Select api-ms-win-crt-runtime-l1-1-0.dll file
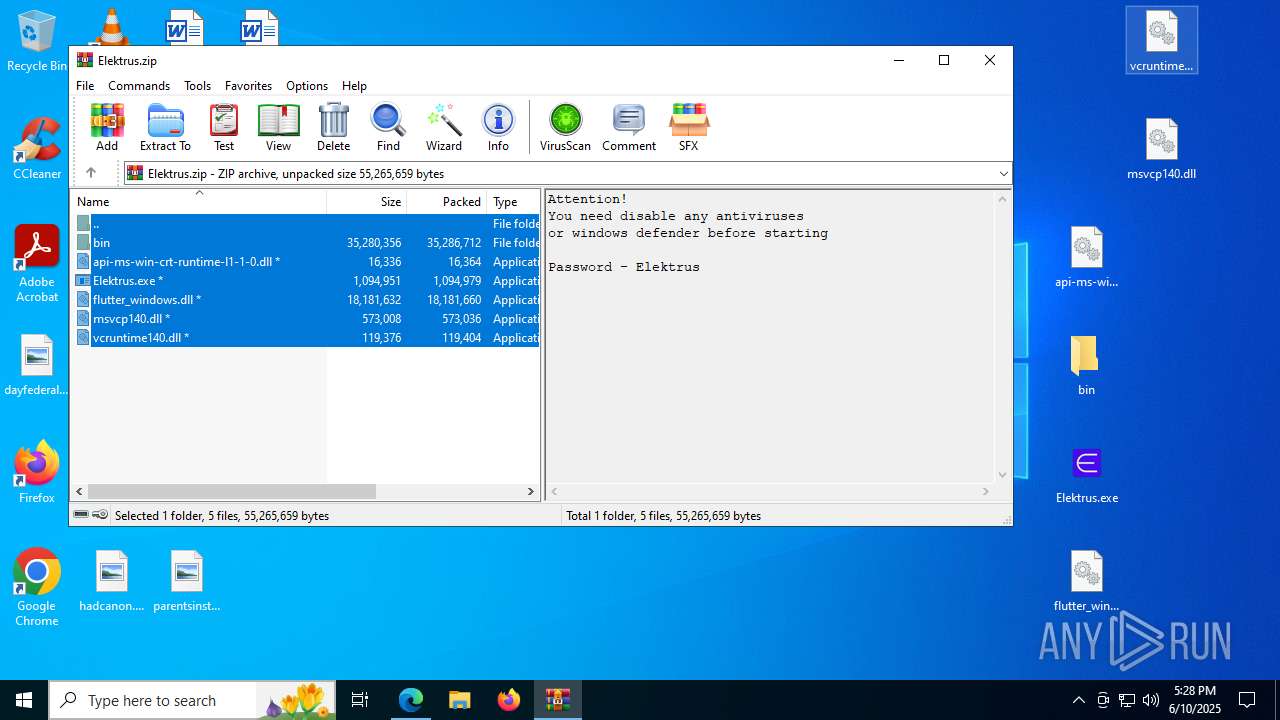This screenshot has height=720, width=1280. click(x=307, y=262)
